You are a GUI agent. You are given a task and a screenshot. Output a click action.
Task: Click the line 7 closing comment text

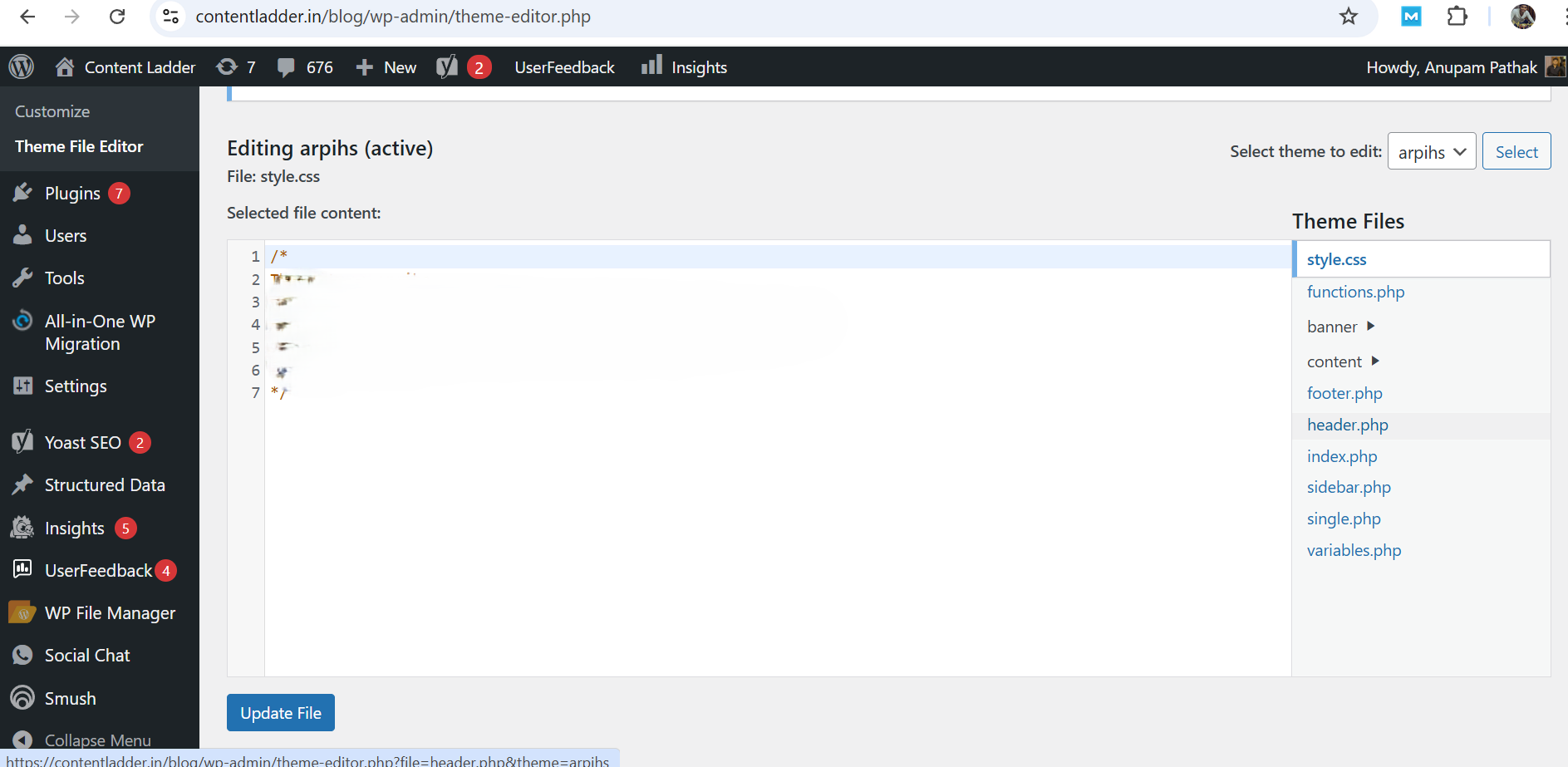(279, 392)
